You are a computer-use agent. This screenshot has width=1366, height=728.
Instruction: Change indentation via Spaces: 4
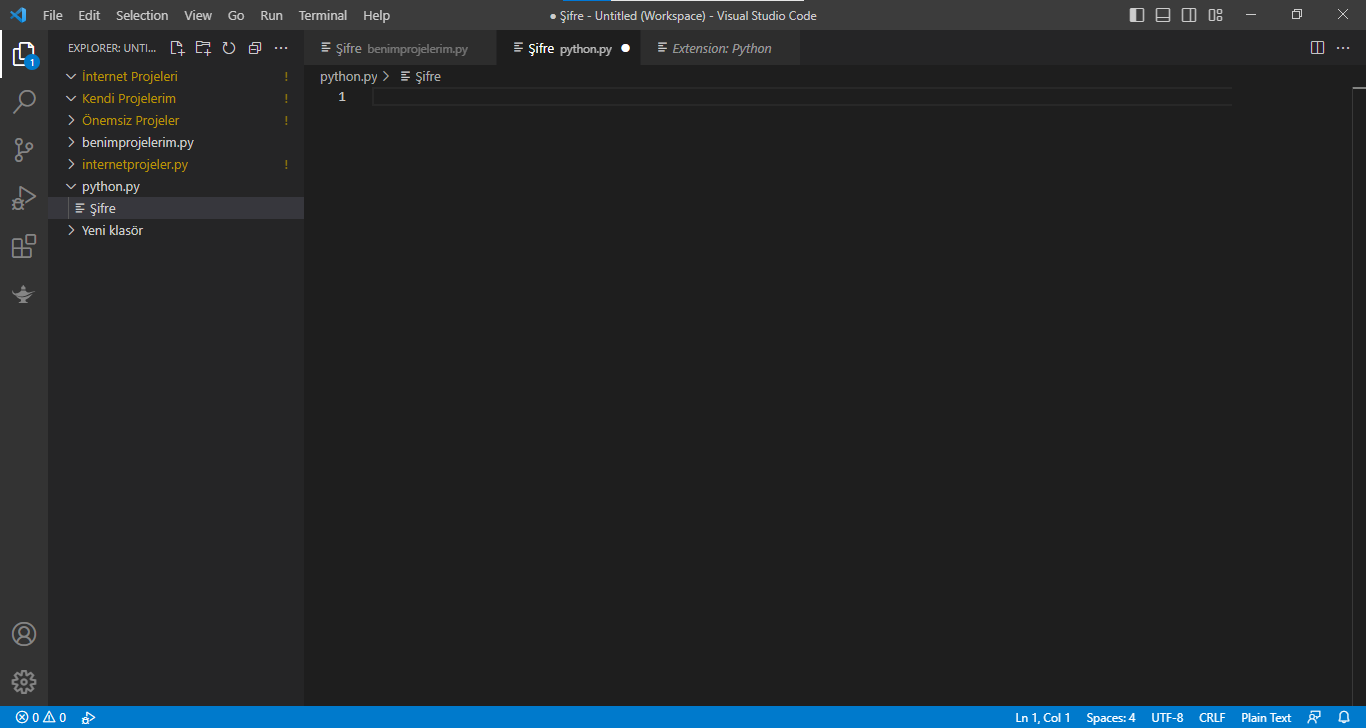pyautogui.click(x=1111, y=718)
